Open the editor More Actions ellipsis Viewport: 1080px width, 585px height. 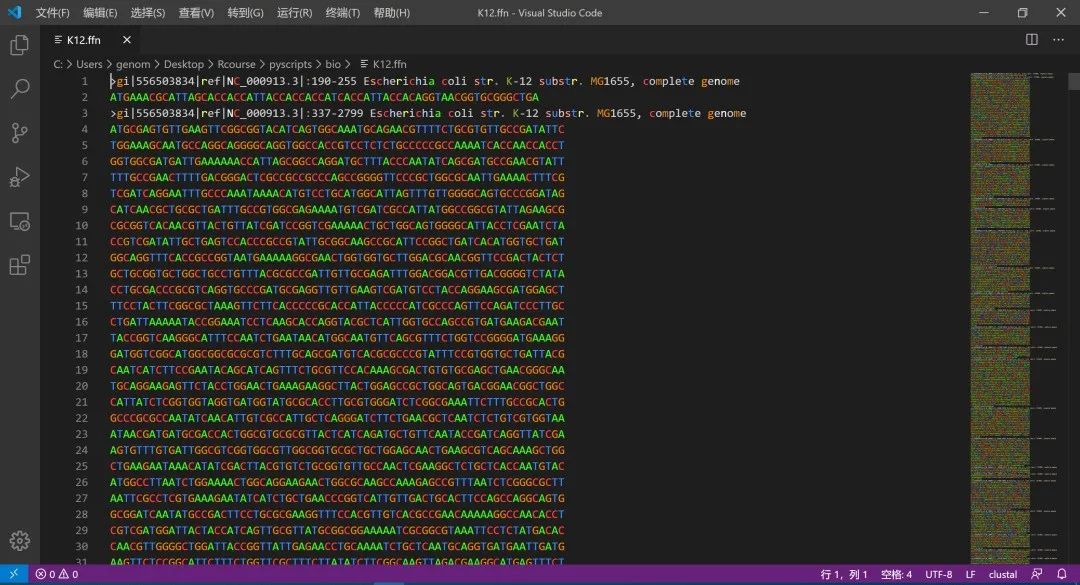pyautogui.click(x=1059, y=40)
